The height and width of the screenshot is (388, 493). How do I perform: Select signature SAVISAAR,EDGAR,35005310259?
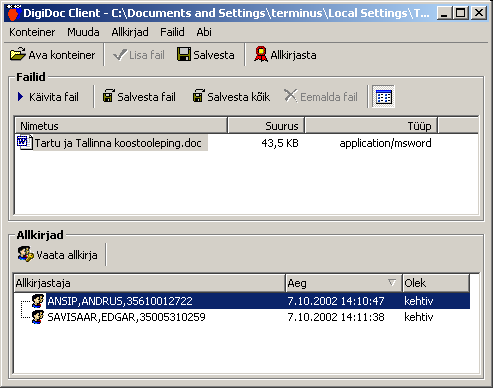[x=126, y=317]
